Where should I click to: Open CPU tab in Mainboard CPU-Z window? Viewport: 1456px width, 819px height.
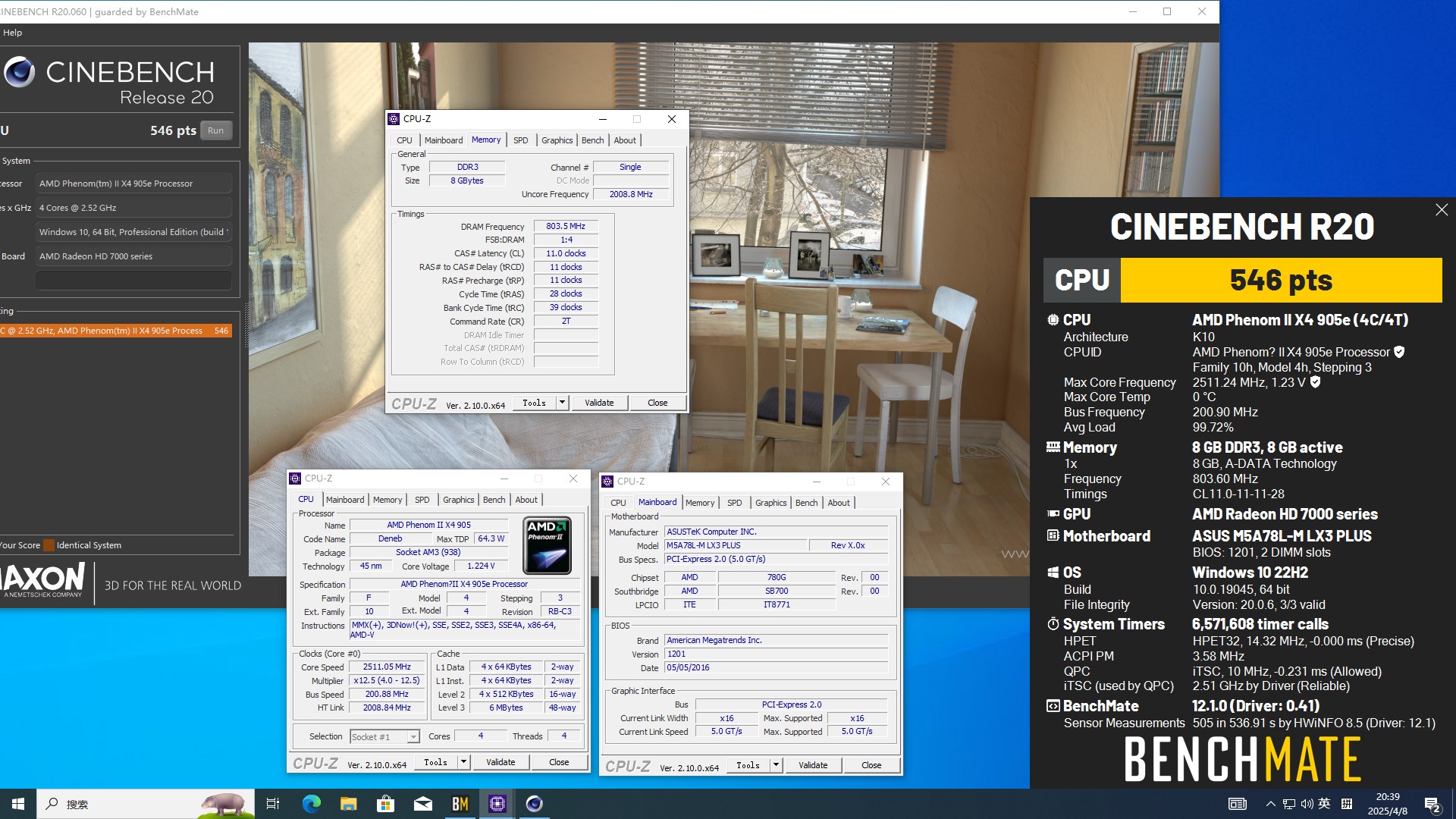pyautogui.click(x=618, y=503)
